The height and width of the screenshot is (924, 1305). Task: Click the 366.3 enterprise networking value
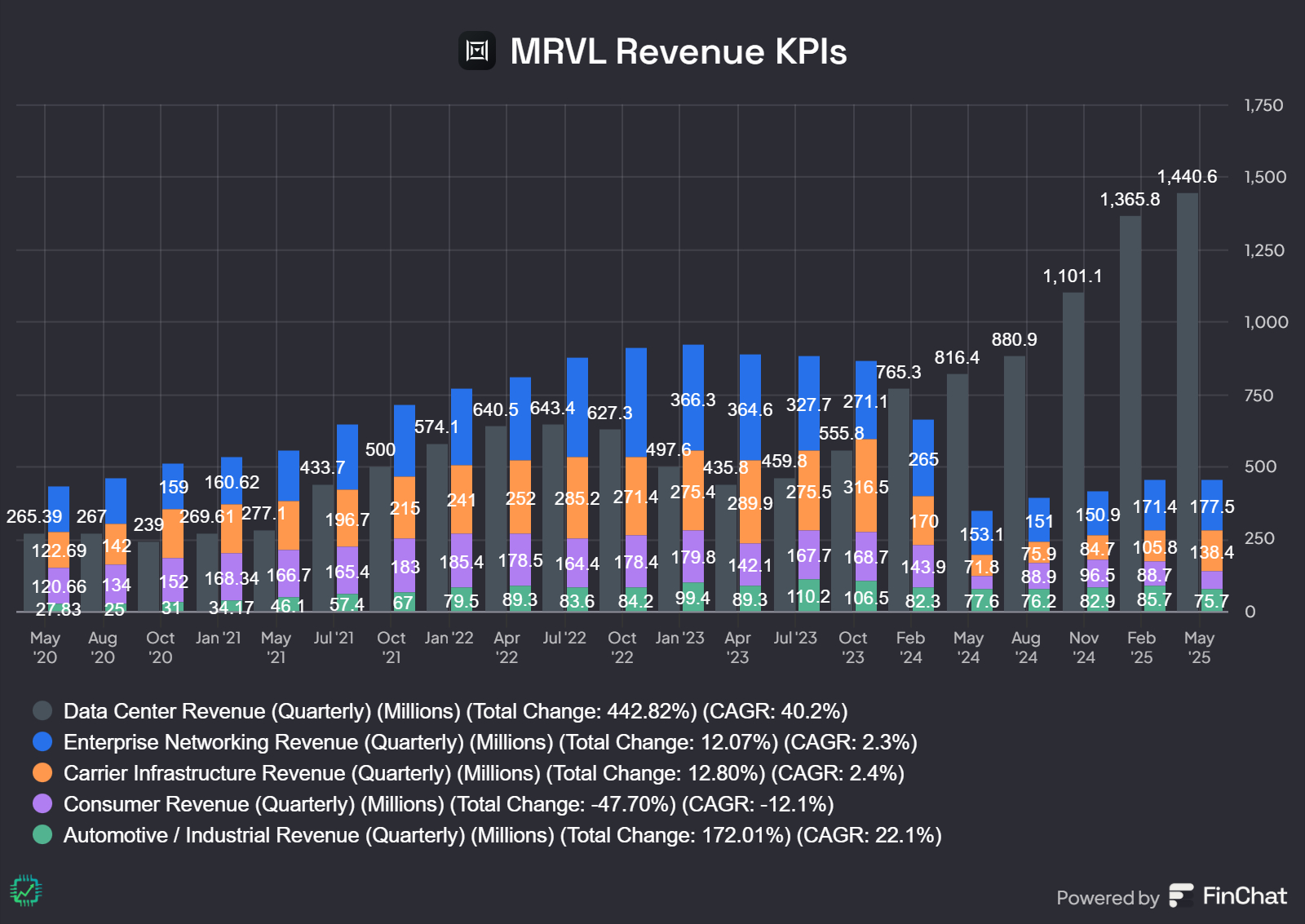pos(692,400)
